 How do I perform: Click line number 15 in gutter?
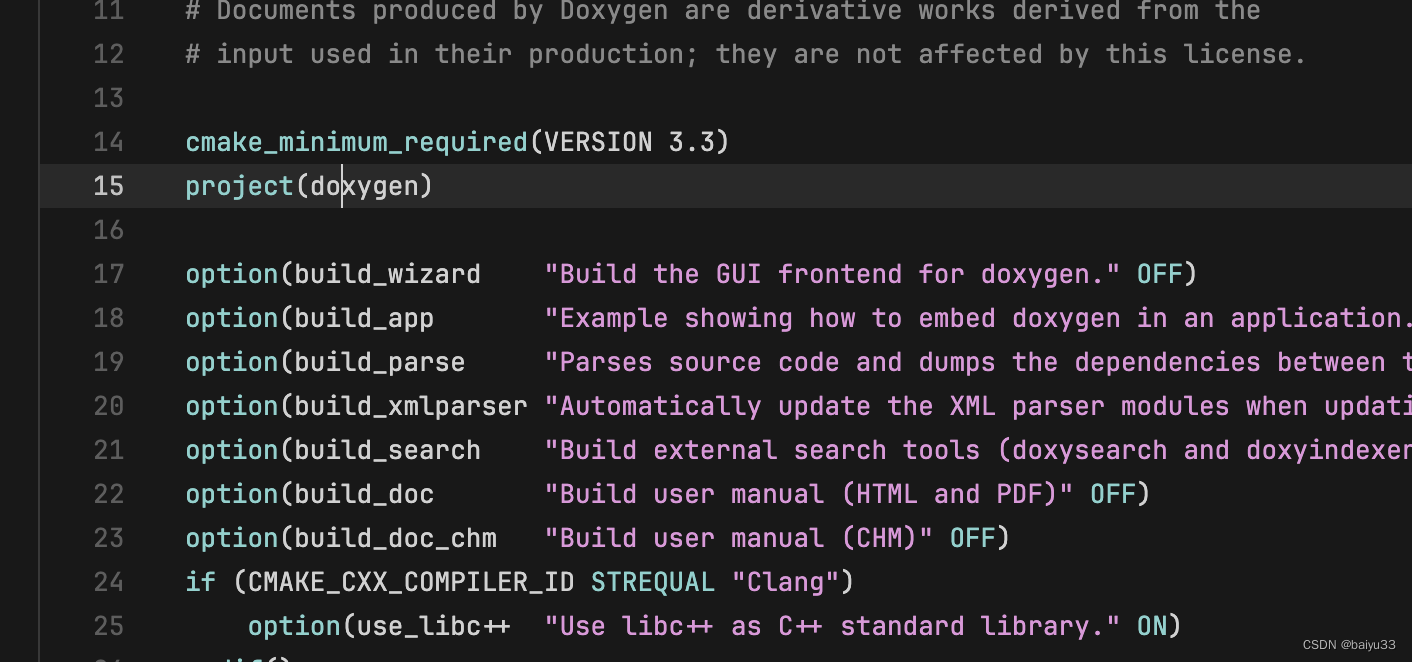tap(108, 186)
